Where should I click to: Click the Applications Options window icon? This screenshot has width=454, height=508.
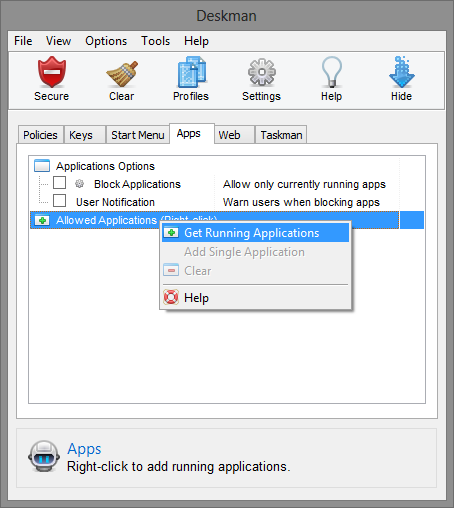pyautogui.click(x=42, y=166)
